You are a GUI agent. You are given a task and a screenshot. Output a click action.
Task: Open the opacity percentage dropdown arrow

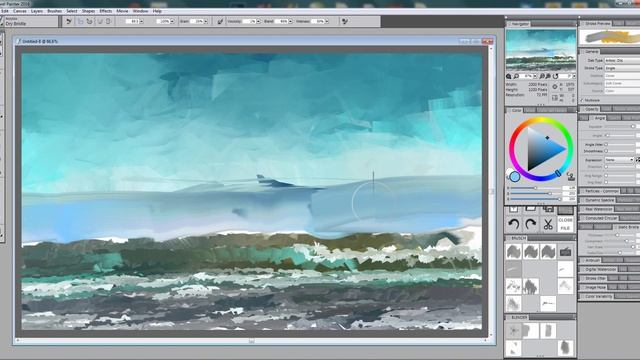coord(172,21)
